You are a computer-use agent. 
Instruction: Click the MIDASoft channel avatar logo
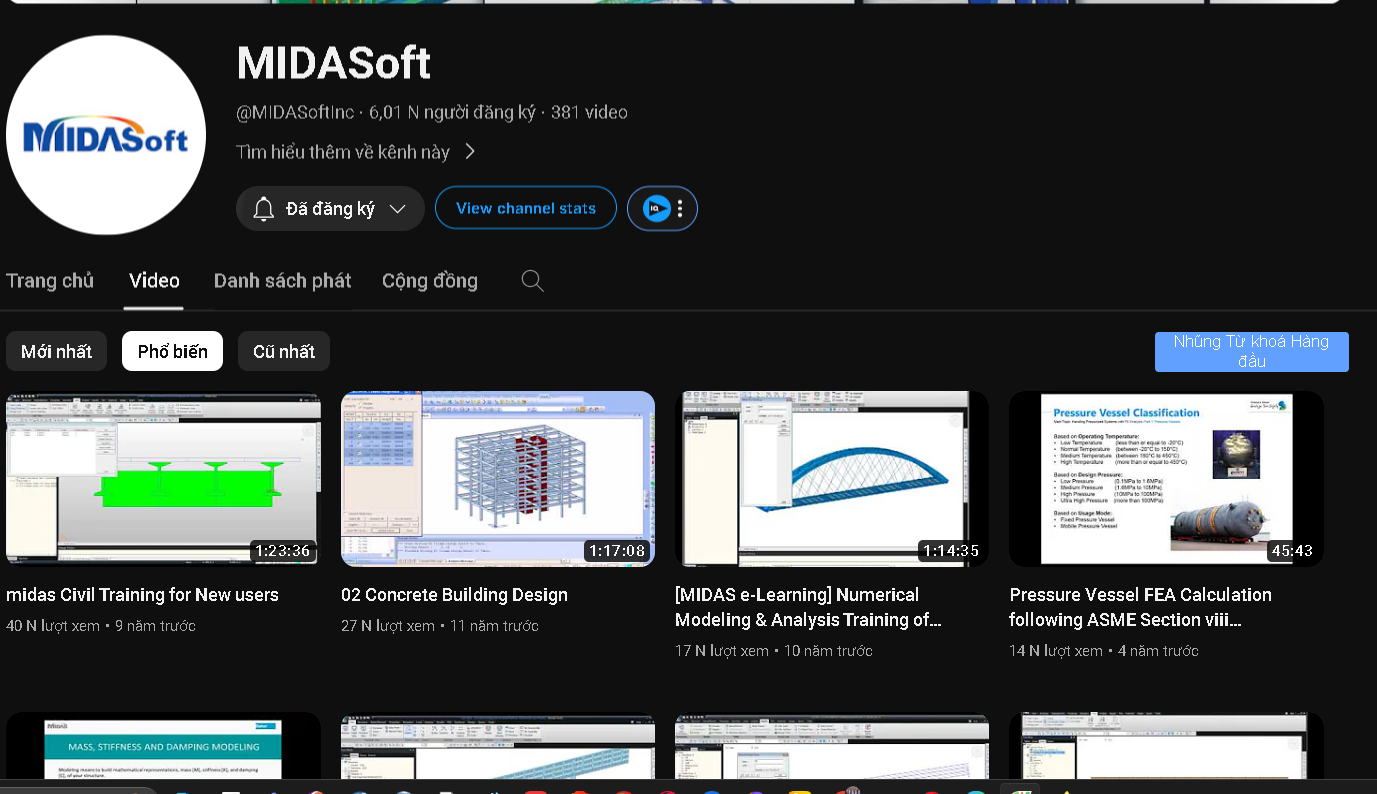[x=106, y=136]
